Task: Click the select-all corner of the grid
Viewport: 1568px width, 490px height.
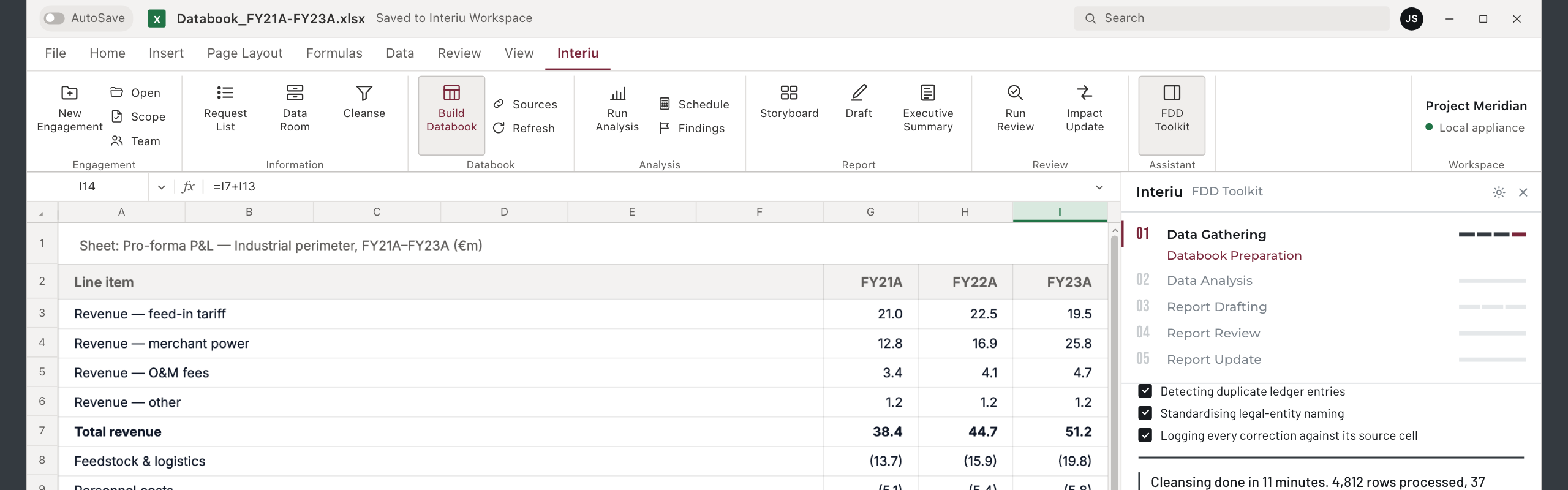Action: coord(42,212)
